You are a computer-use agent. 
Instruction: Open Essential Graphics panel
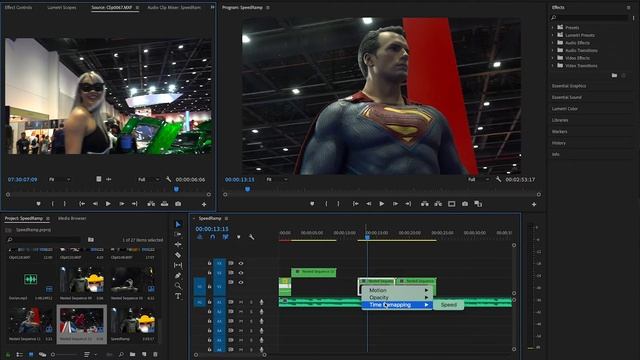[569, 86]
